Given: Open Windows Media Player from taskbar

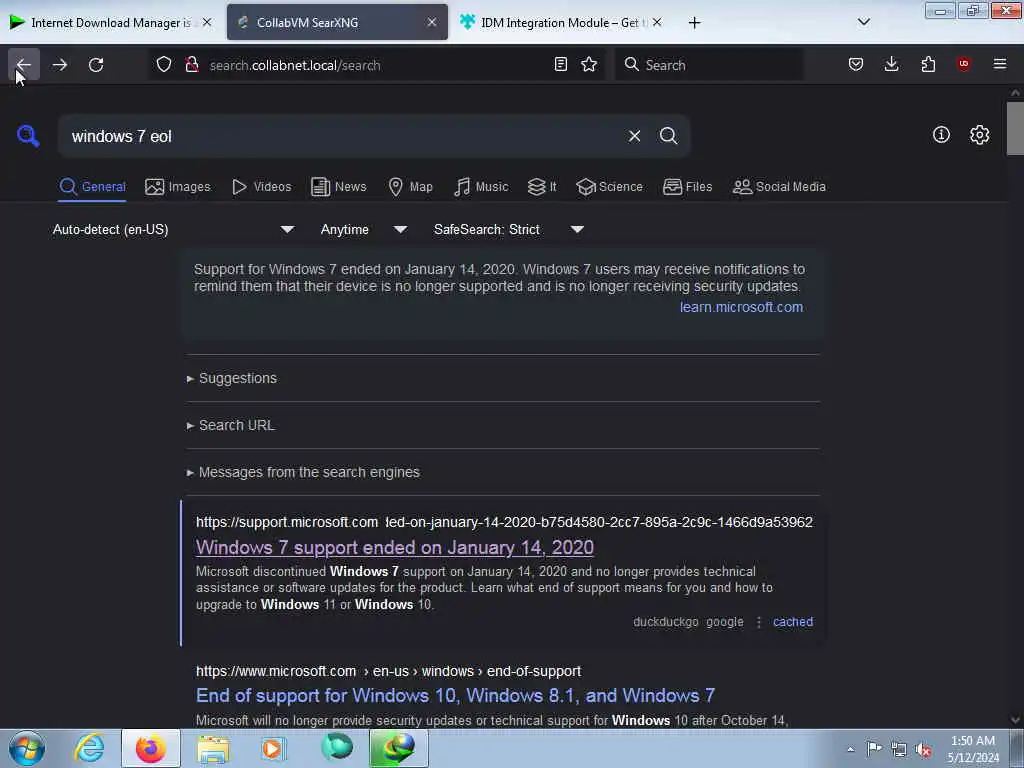Looking at the screenshot, I should coord(274,748).
